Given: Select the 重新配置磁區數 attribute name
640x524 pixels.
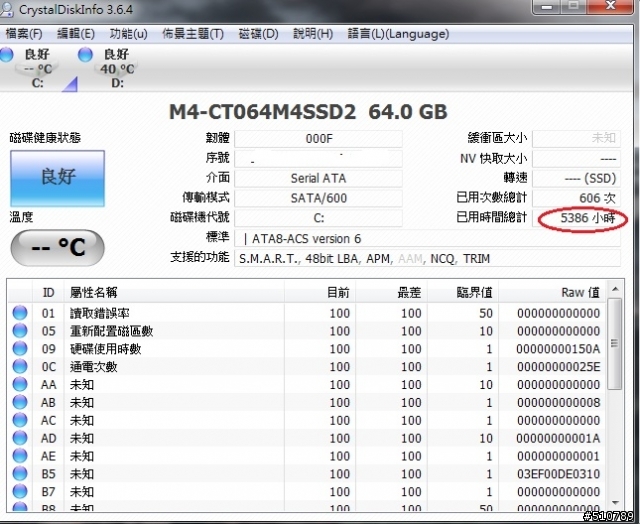Looking at the screenshot, I should (x=111, y=331).
